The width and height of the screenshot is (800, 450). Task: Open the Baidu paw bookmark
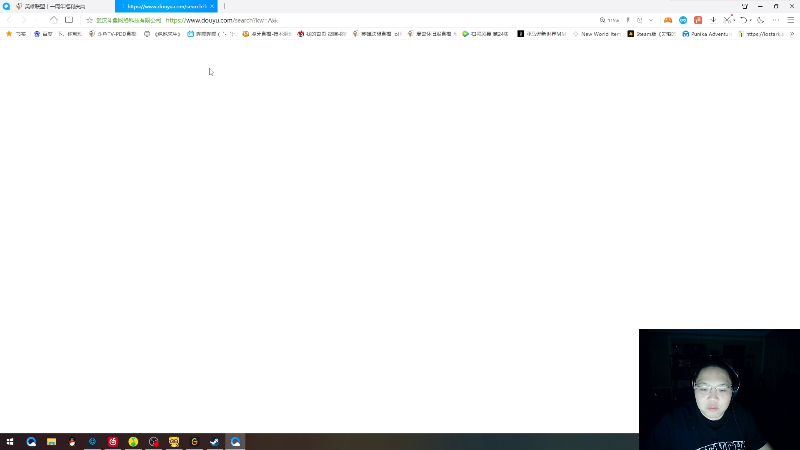43,34
